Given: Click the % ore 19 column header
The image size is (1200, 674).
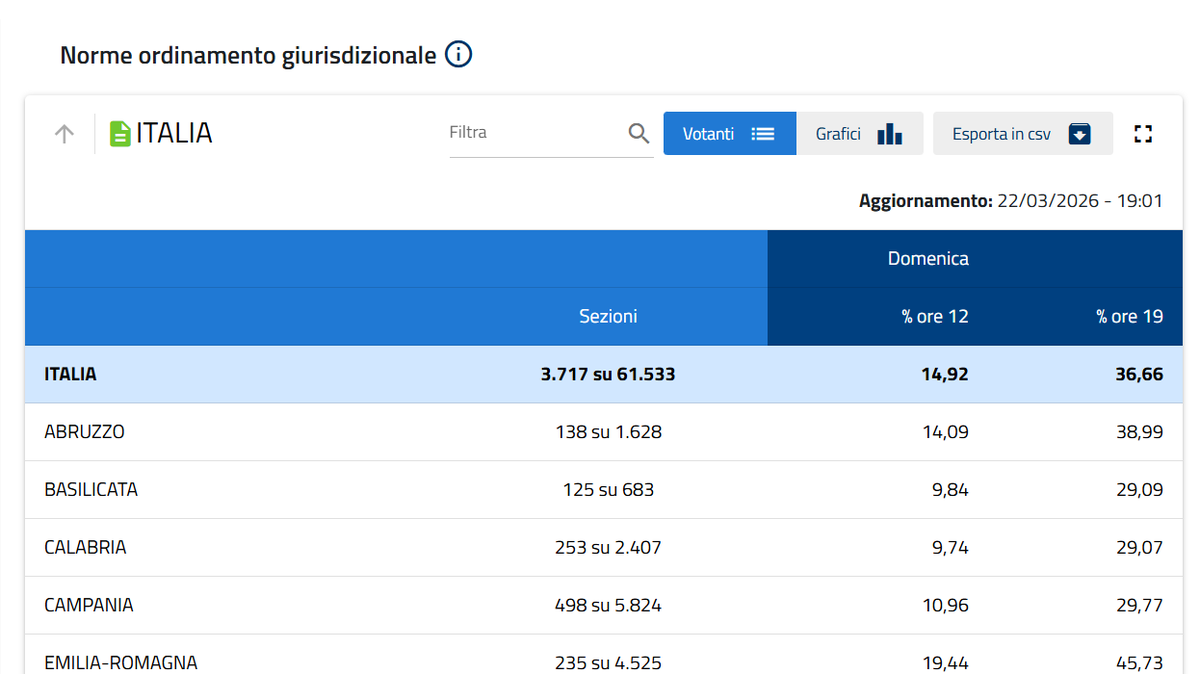Looking at the screenshot, I should (x=1130, y=316).
